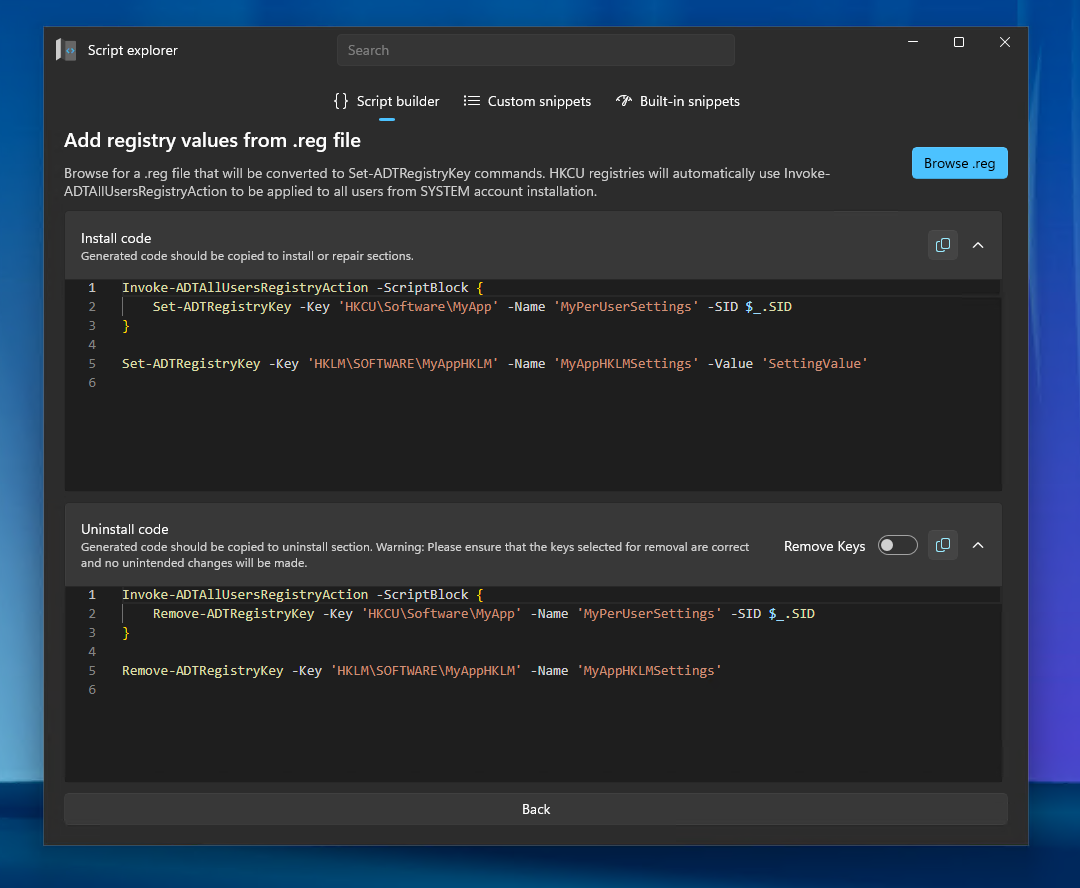Image resolution: width=1080 pixels, height=888 pixels.
Task: Click 'HKCU\Software\MyApp' in Install code line 2
Action: (x=418, y=307)
